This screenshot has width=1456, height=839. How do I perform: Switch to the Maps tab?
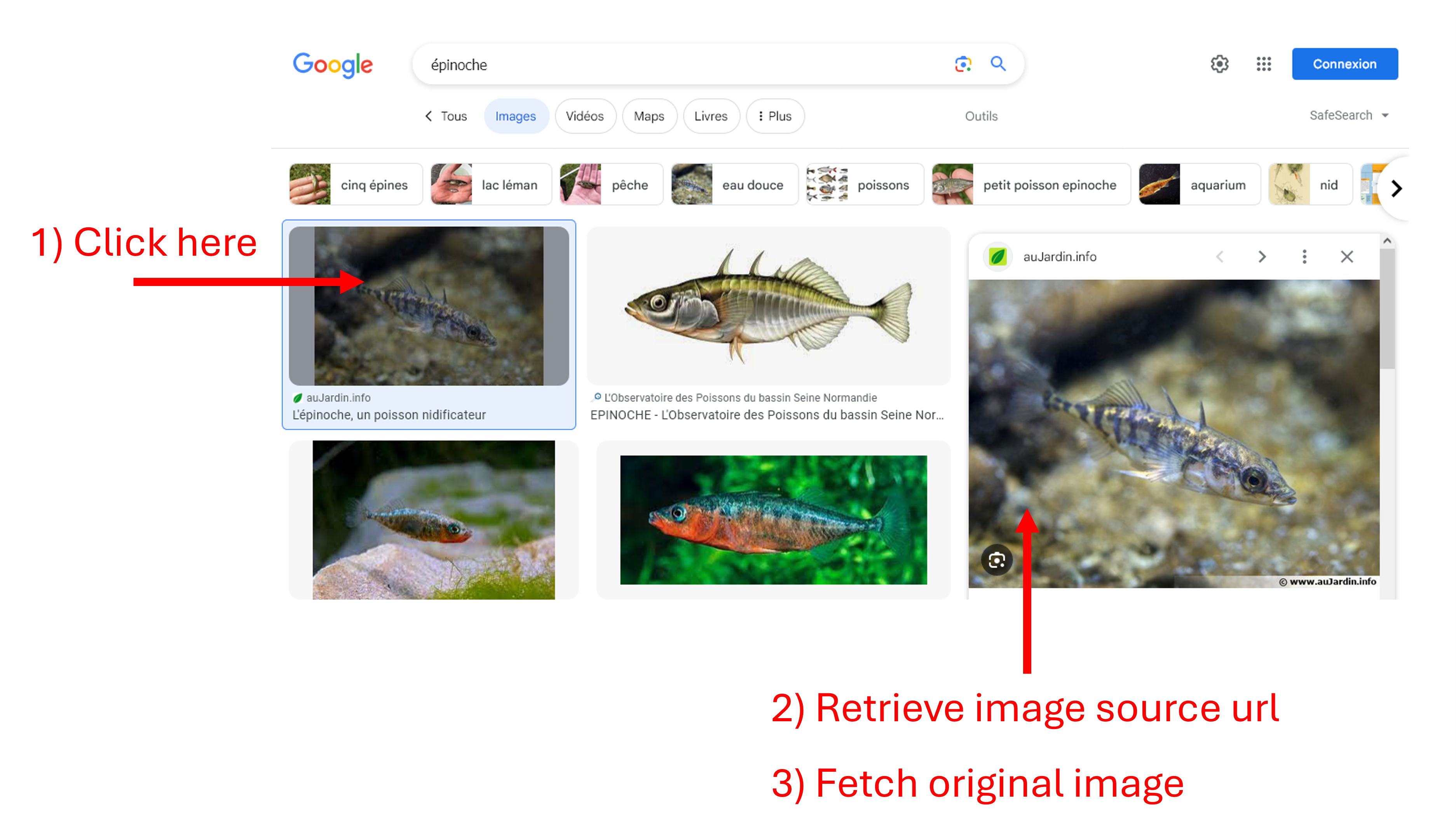point(649,117)
